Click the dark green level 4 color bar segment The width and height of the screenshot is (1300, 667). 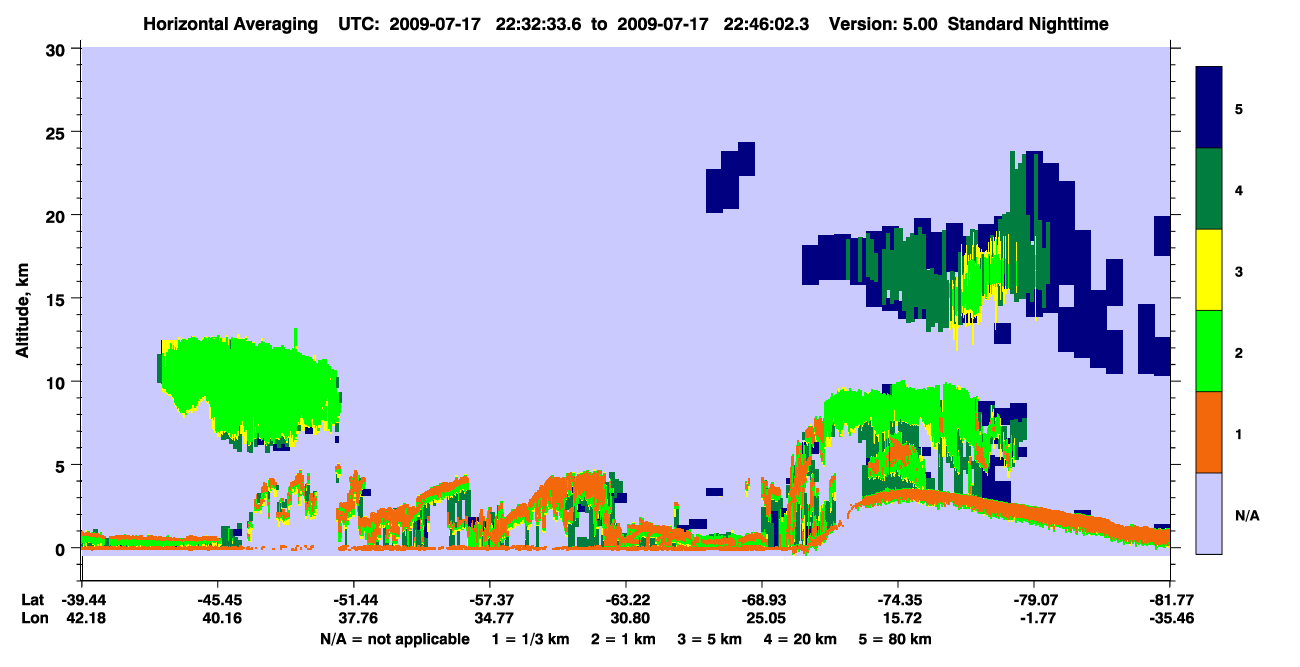pos(1209,189)
